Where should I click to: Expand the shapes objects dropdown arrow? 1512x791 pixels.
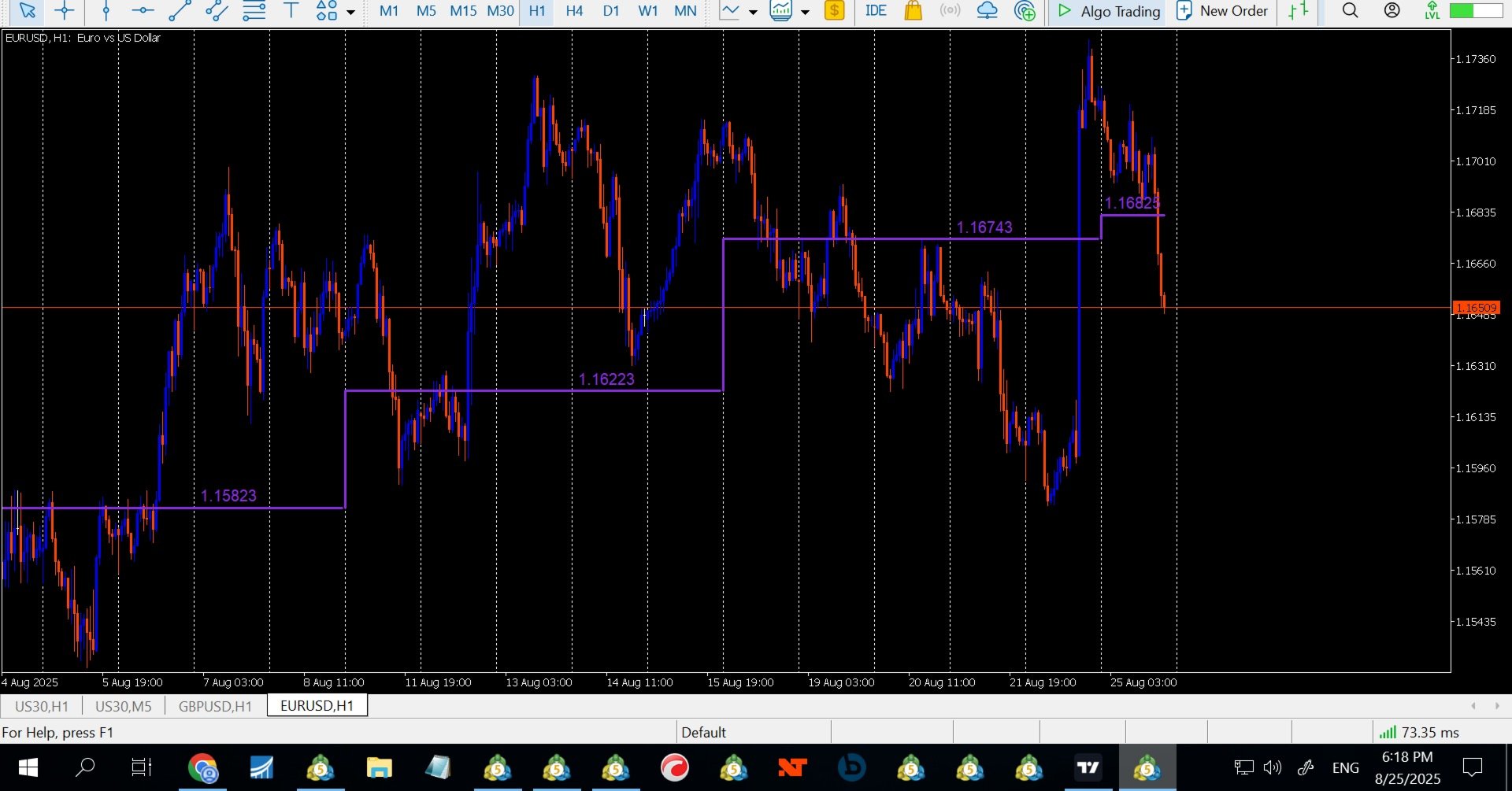pyautogui.click(x=350, y=12)
